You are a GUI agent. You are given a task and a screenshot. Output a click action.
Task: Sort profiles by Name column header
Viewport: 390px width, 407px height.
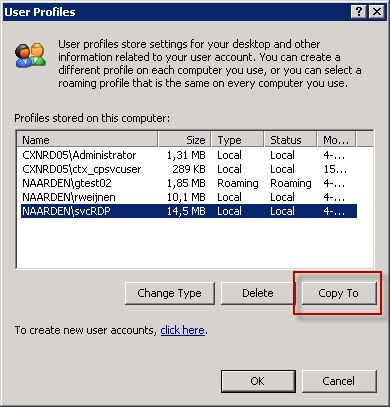[87, 140]
